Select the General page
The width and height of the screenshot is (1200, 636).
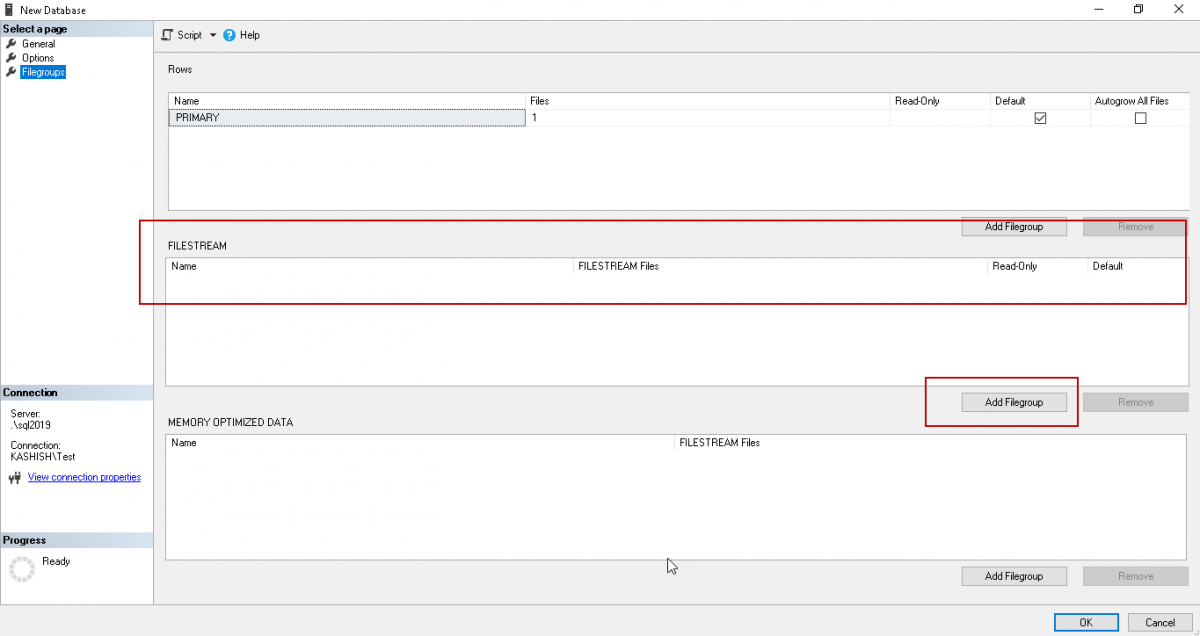(38, 44)
